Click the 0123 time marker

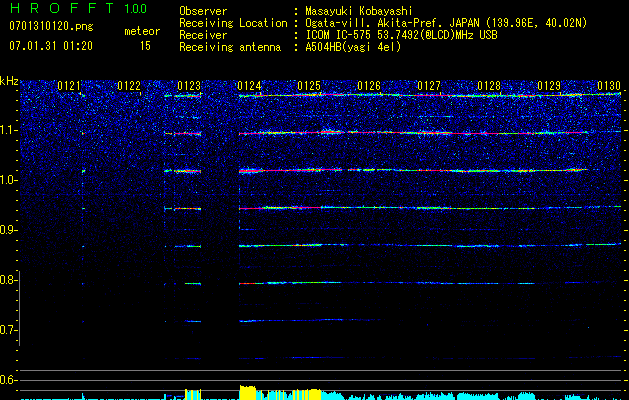pyautogui.click(x=189, y=86)
